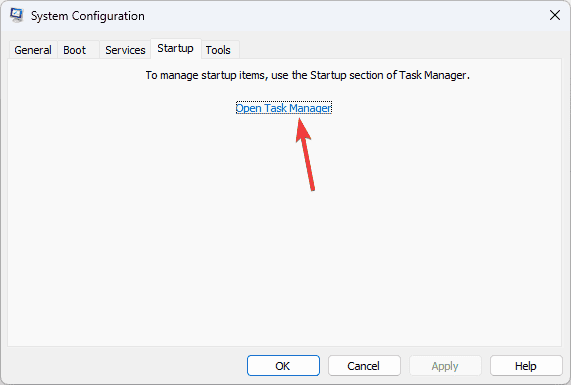Image resolution: width=571 pixels, height=385 pixels.
Task: Click the System Configuration app icon
Action: [x=16, y=15]
